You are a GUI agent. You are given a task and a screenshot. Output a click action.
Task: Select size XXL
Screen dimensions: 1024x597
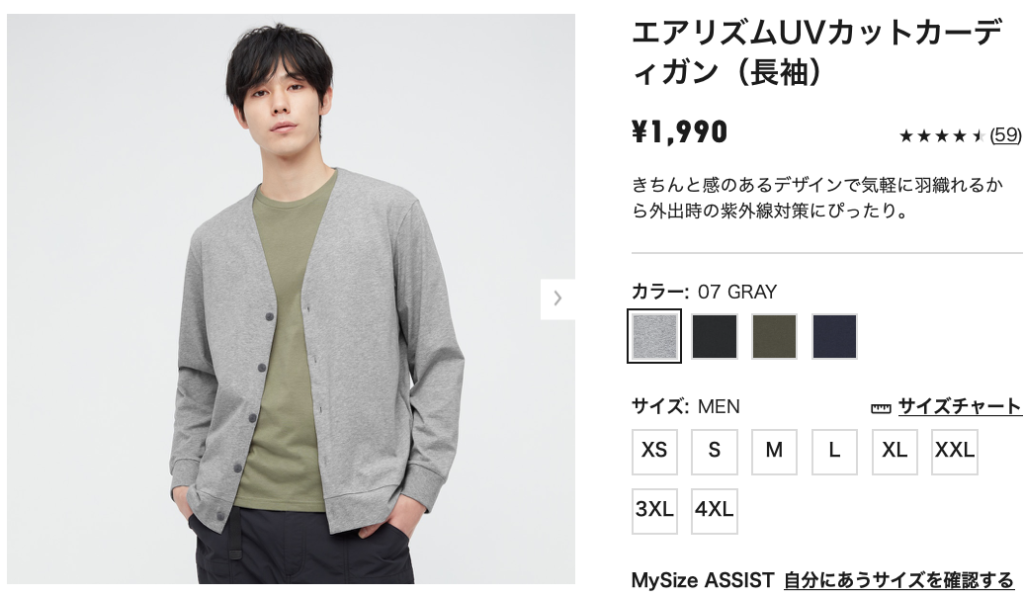click(x=955, y=451)
